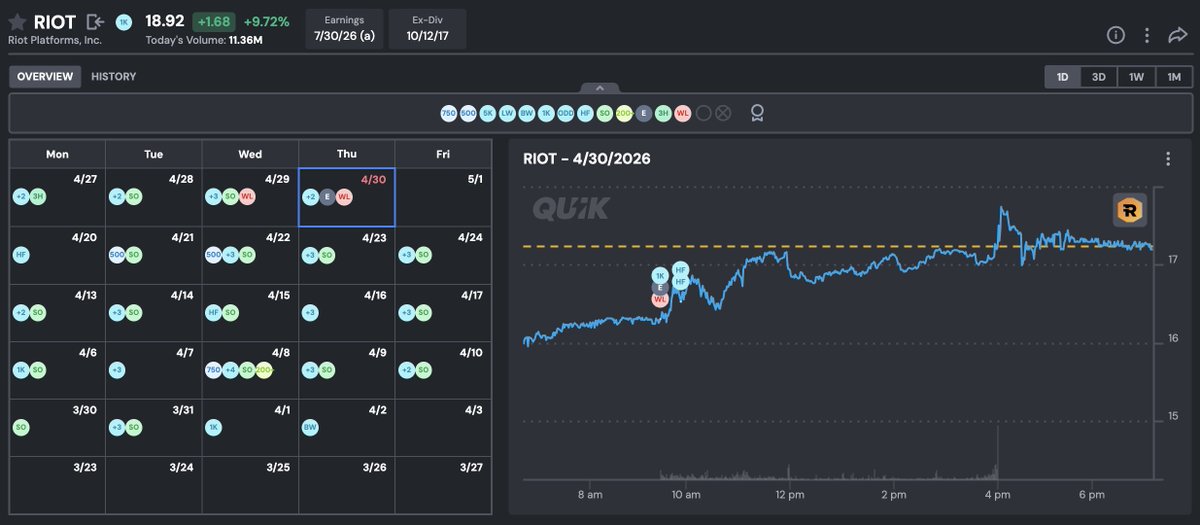1200x525 pixels.
Task: Click the favorite star next to RIOT
Action: (18, 22)
